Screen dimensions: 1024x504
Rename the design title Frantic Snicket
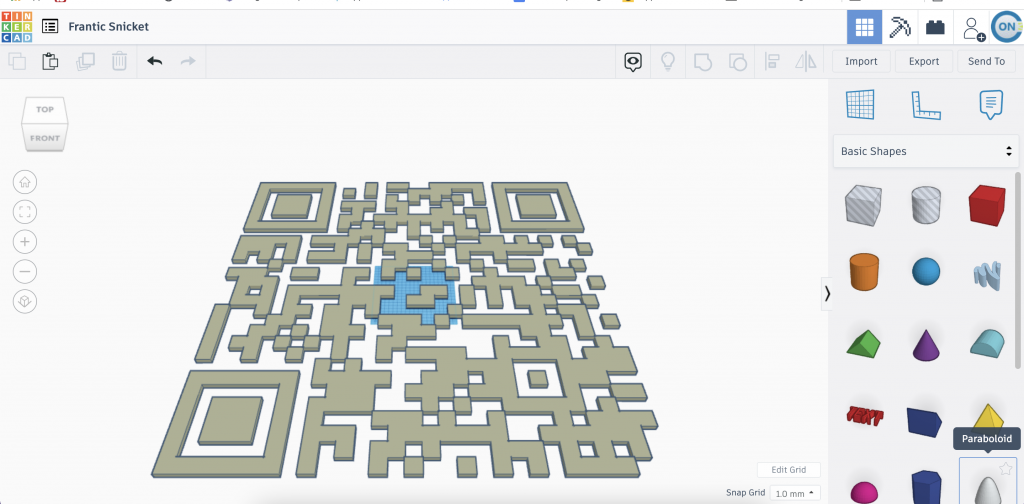(x=108, y=27)
